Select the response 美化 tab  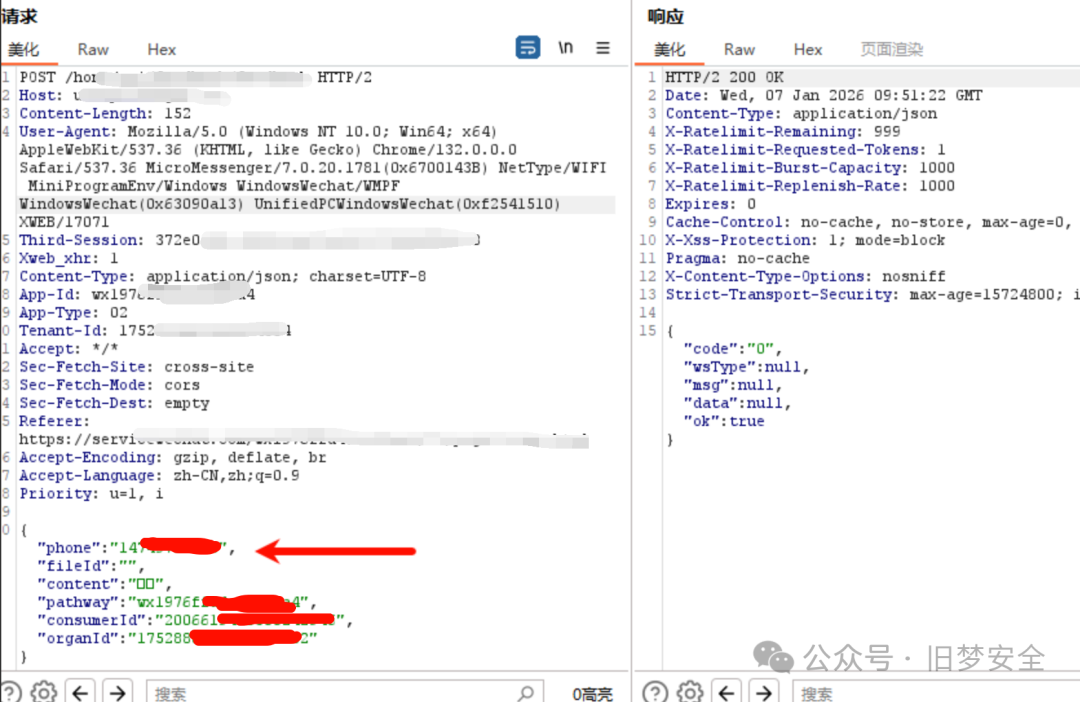[669, 50]
